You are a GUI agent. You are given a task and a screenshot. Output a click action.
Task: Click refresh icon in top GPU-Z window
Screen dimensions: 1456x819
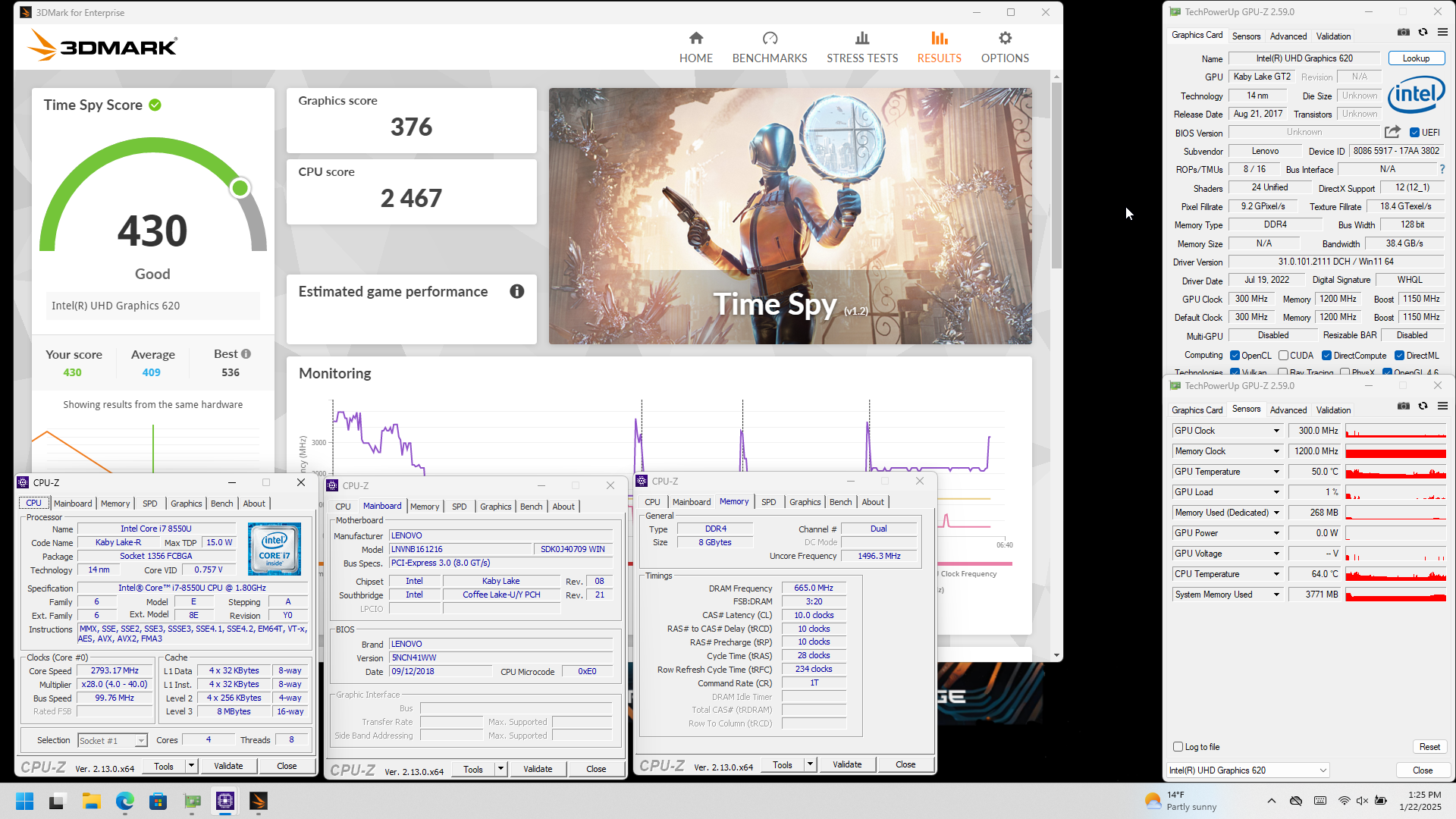click(x=1423, y=32)
